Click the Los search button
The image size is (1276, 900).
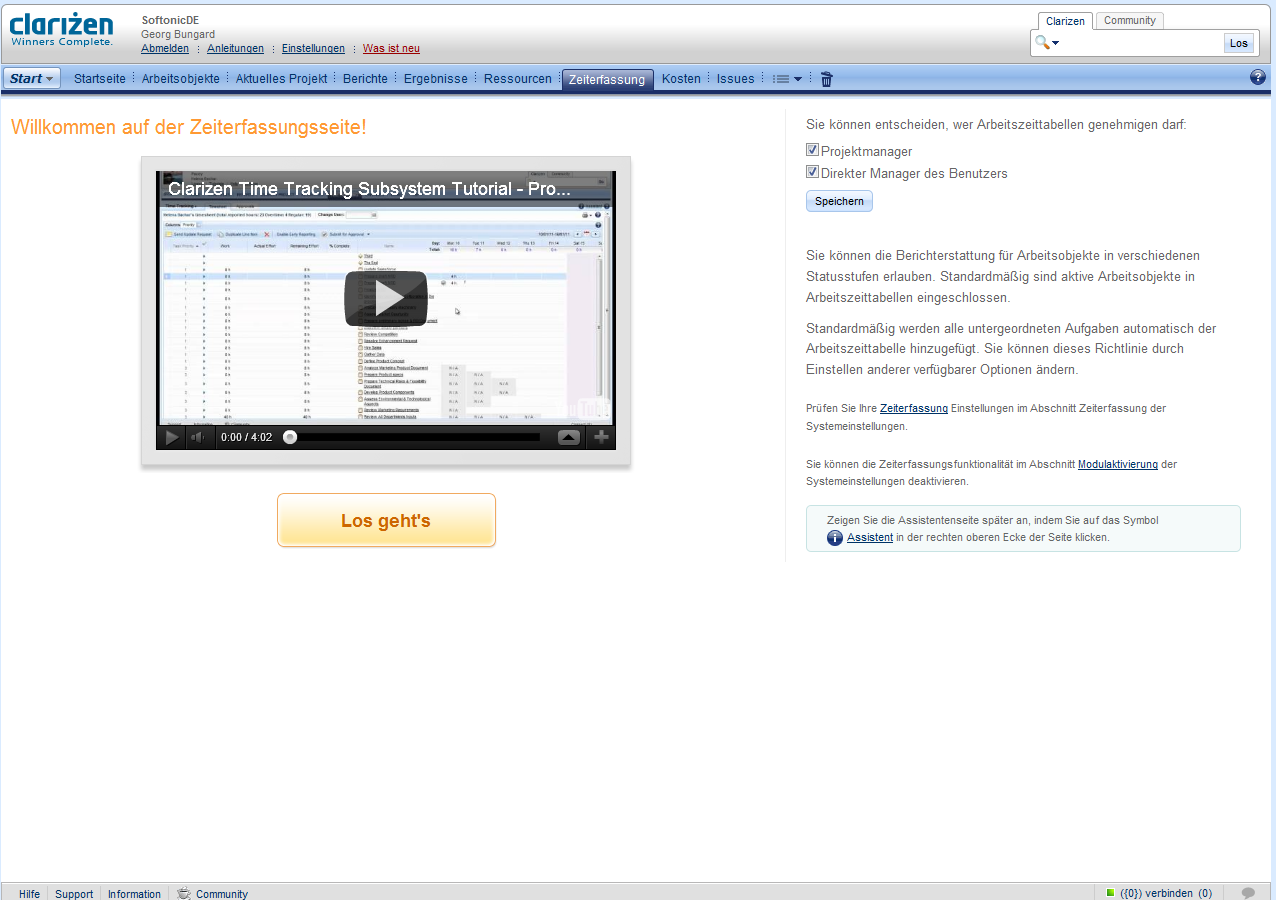click(1239, 43)
